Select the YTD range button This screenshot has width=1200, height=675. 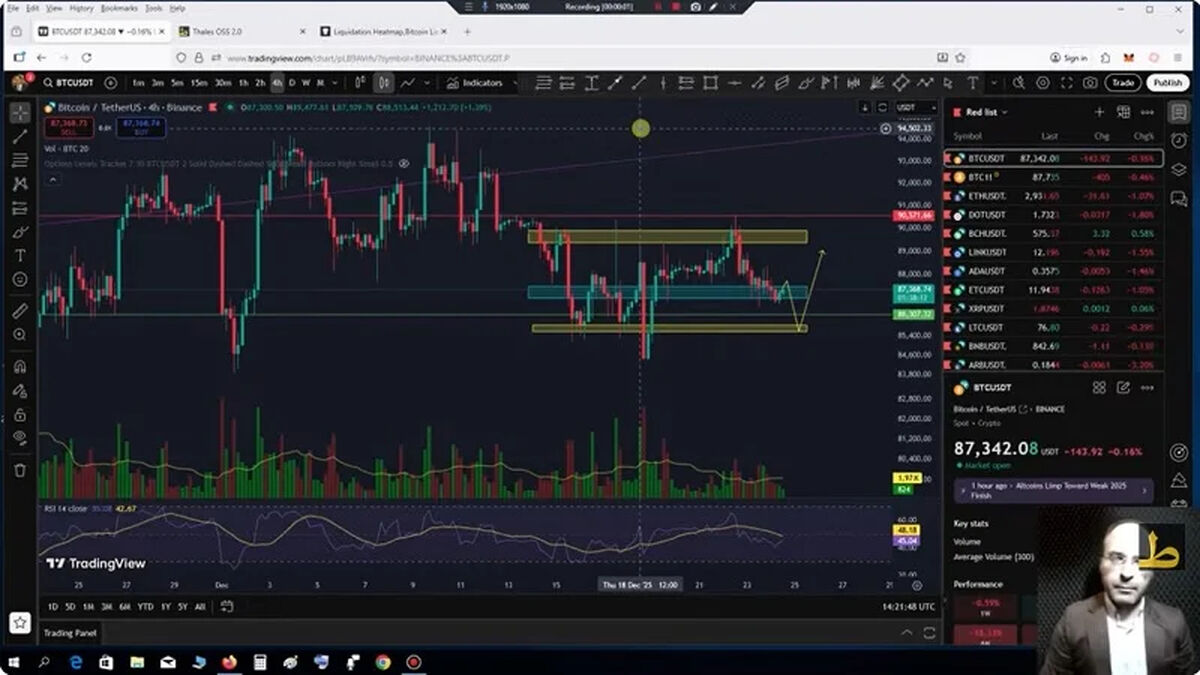click(145, 606)
